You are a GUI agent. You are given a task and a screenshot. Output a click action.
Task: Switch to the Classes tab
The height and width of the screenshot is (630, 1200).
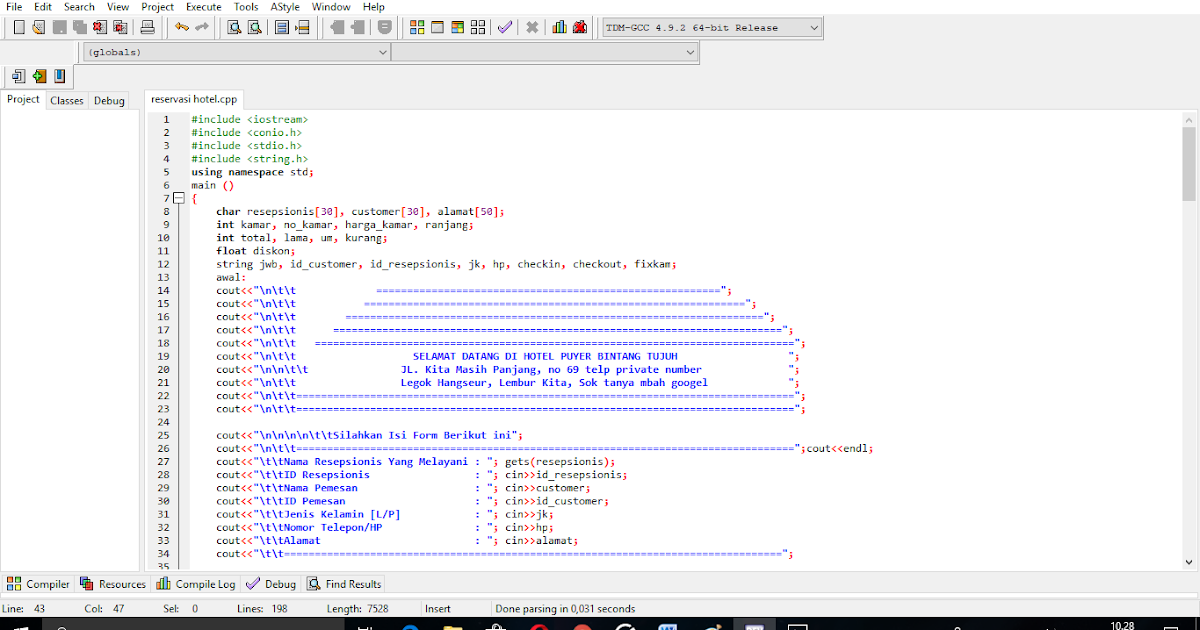pyautogui.click(x=66, y=100)
